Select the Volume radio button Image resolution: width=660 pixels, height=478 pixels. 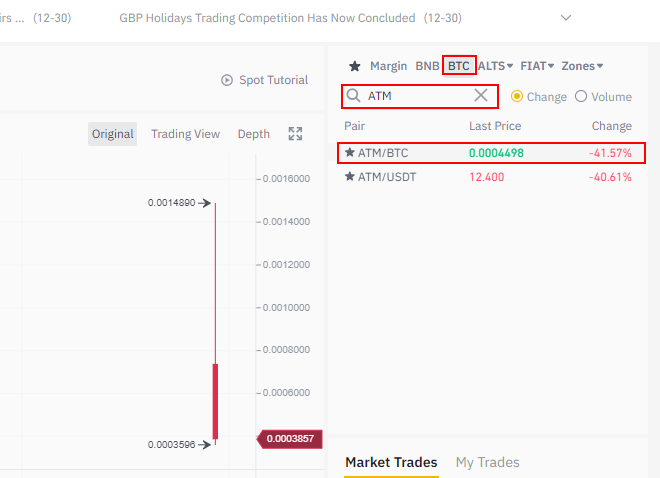click(x=581, y=97)
